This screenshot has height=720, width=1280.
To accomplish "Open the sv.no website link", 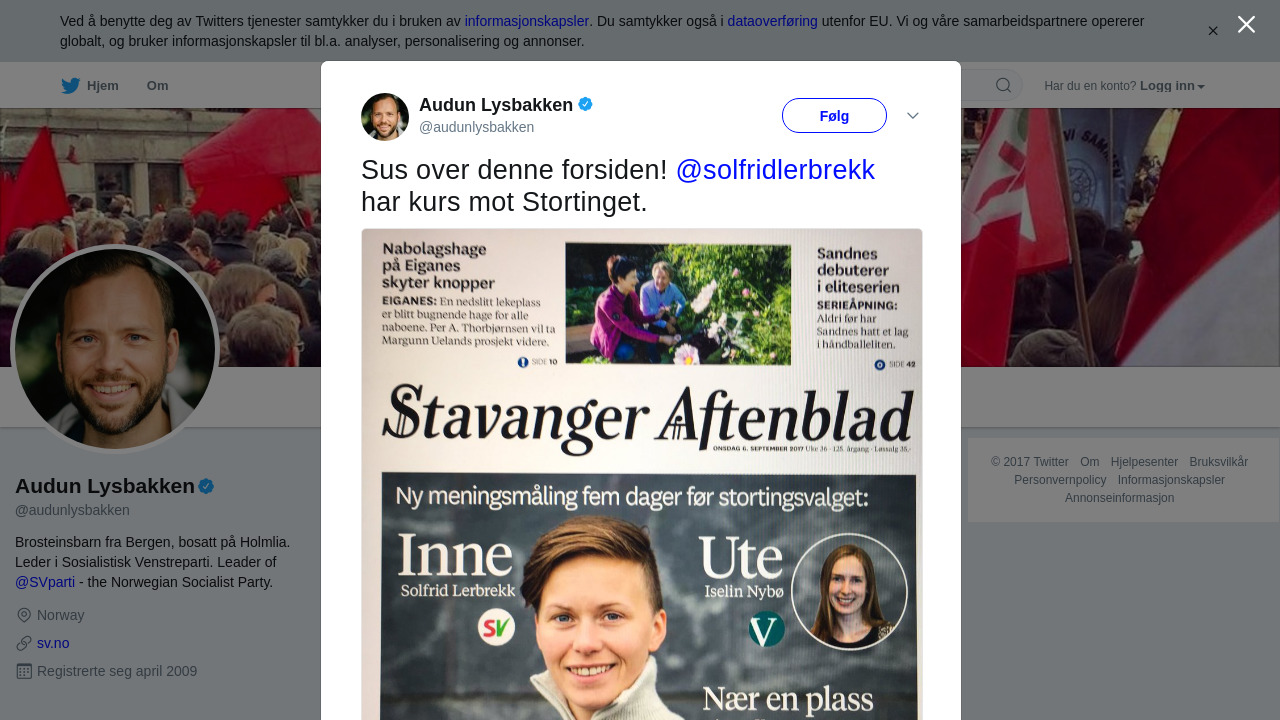I will (x=53, y=643).
